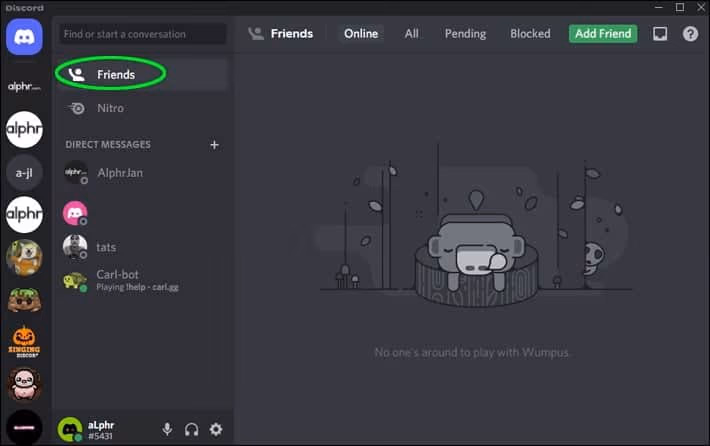Screen dimensions: 710x446
Task: Open the Inbox icon
Action: 660,34
